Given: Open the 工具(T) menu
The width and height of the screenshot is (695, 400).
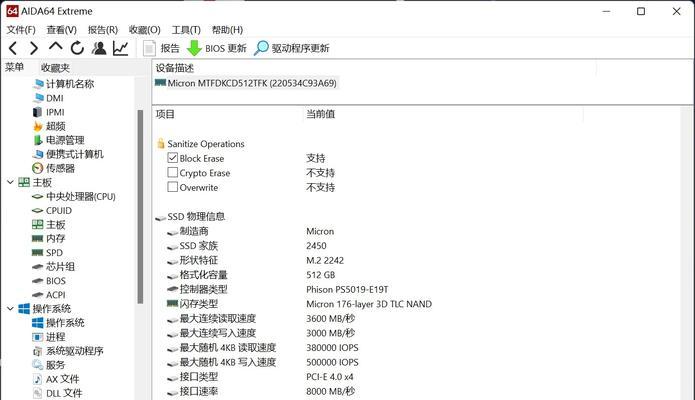Looking at the screenshot, I should [186, 30].
